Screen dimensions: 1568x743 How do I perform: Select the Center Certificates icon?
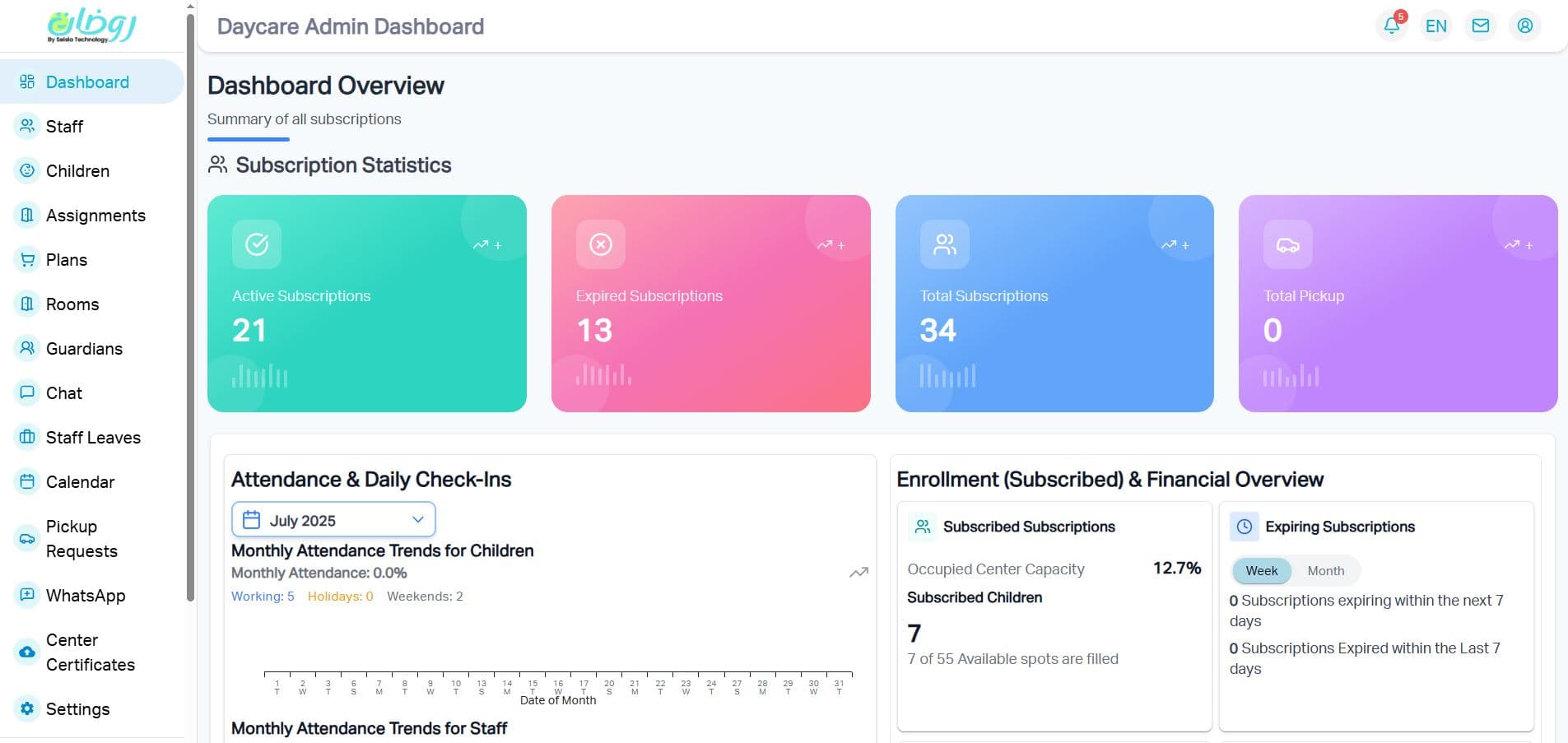27,652
